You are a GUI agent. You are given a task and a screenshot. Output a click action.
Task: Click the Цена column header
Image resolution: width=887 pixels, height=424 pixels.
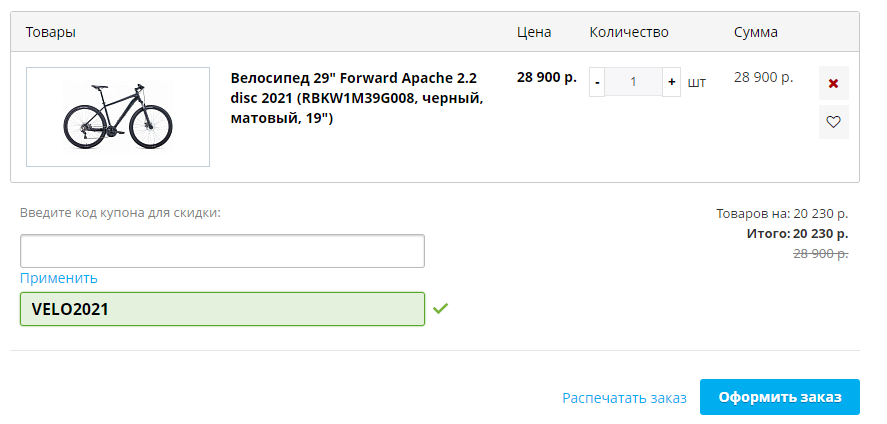[x=534, y=32]
